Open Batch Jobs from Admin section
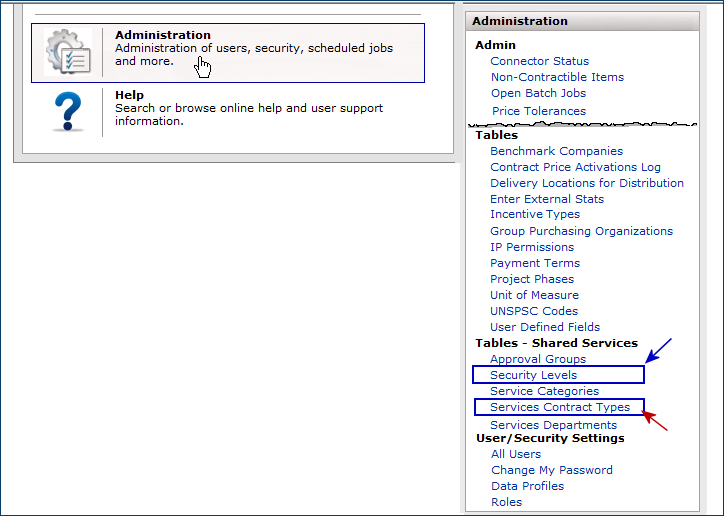 [x=538, y=93]
